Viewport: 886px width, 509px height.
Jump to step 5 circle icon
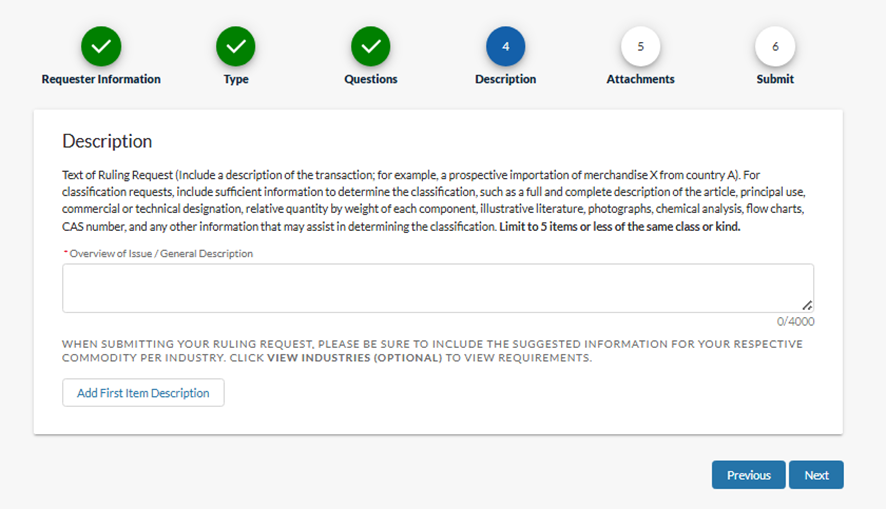click(x=640, y=46)
